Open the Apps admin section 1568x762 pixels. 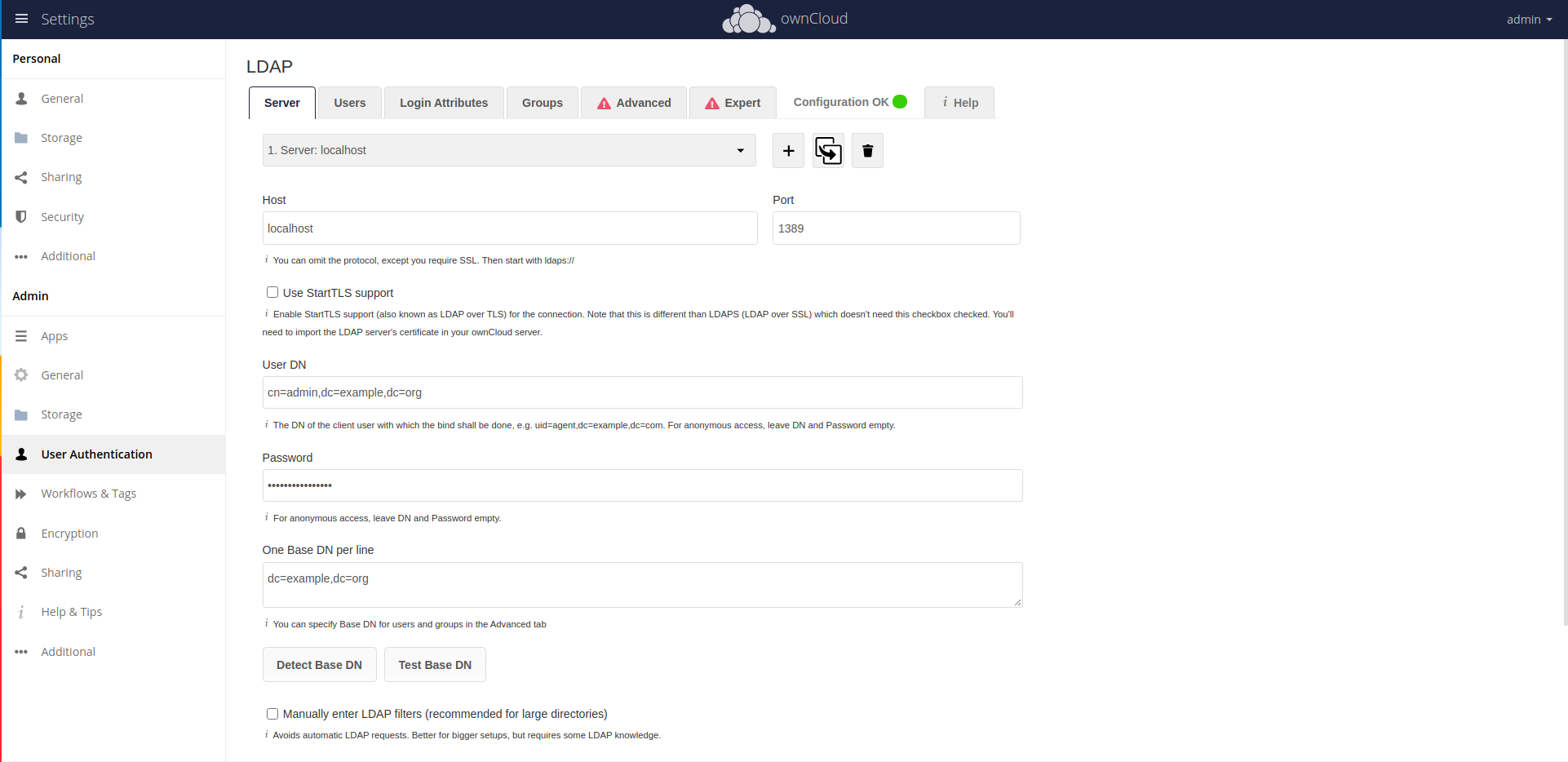tap(113, 336)
